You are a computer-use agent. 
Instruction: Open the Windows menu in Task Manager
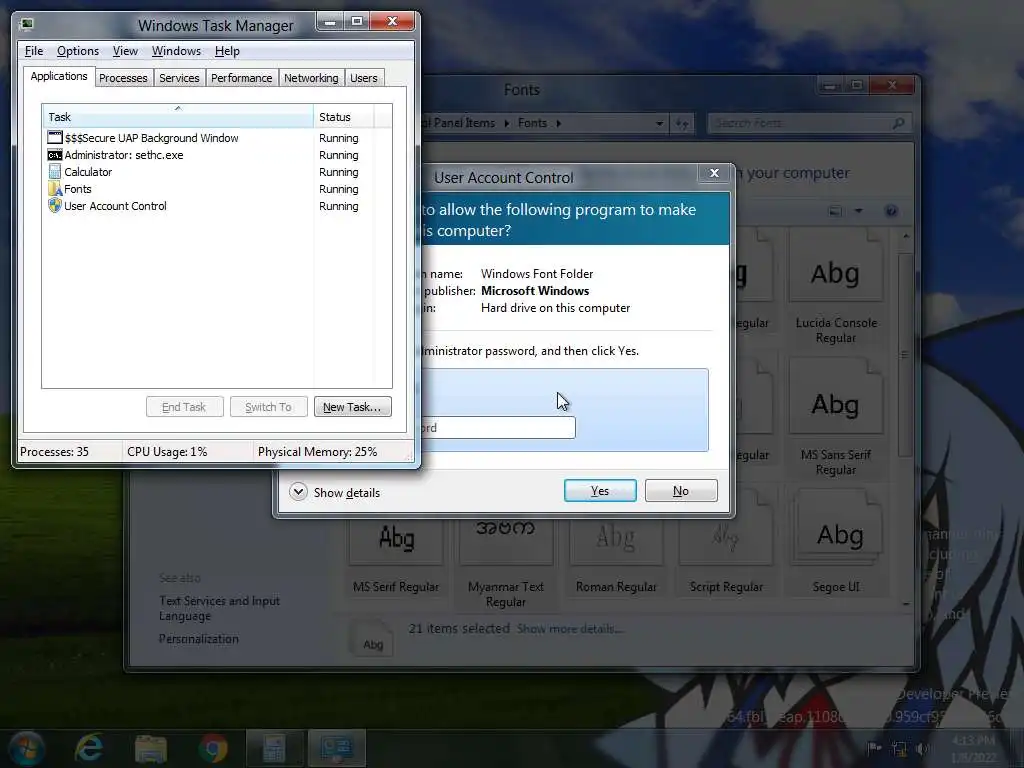176,51
